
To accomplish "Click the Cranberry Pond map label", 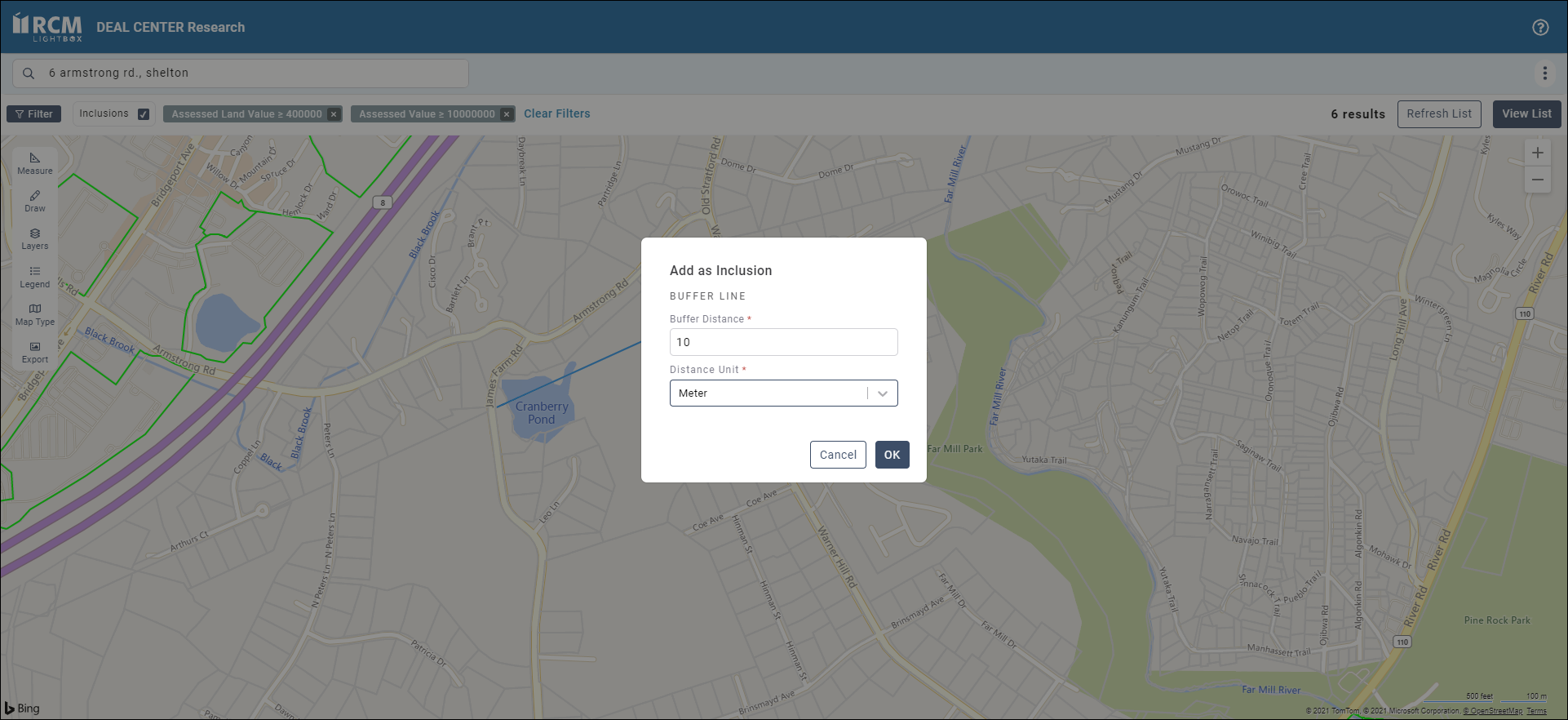I will click(542, 413).
